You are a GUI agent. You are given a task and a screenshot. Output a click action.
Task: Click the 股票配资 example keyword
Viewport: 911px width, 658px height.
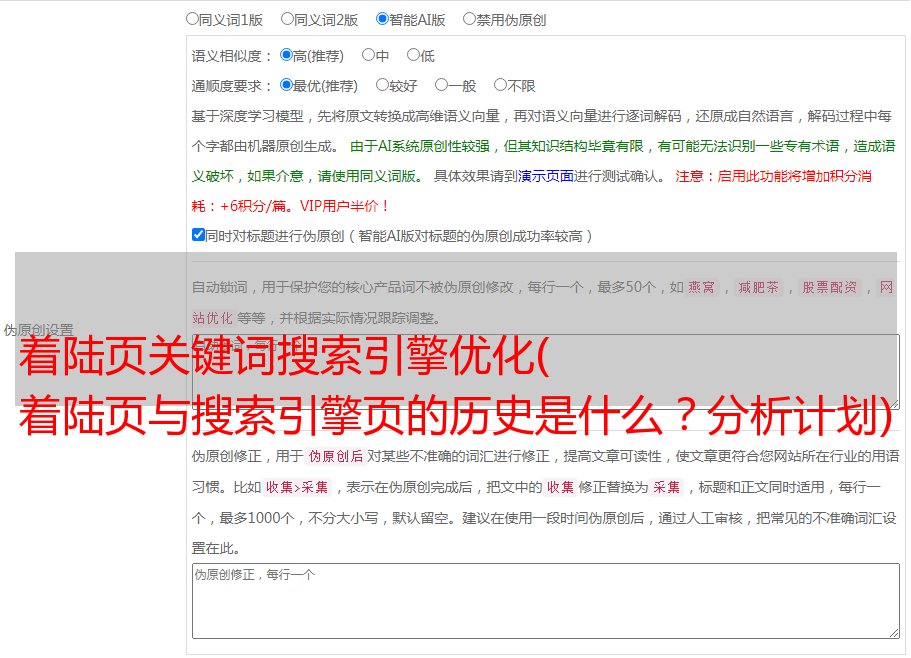click(x=829, y=287)
